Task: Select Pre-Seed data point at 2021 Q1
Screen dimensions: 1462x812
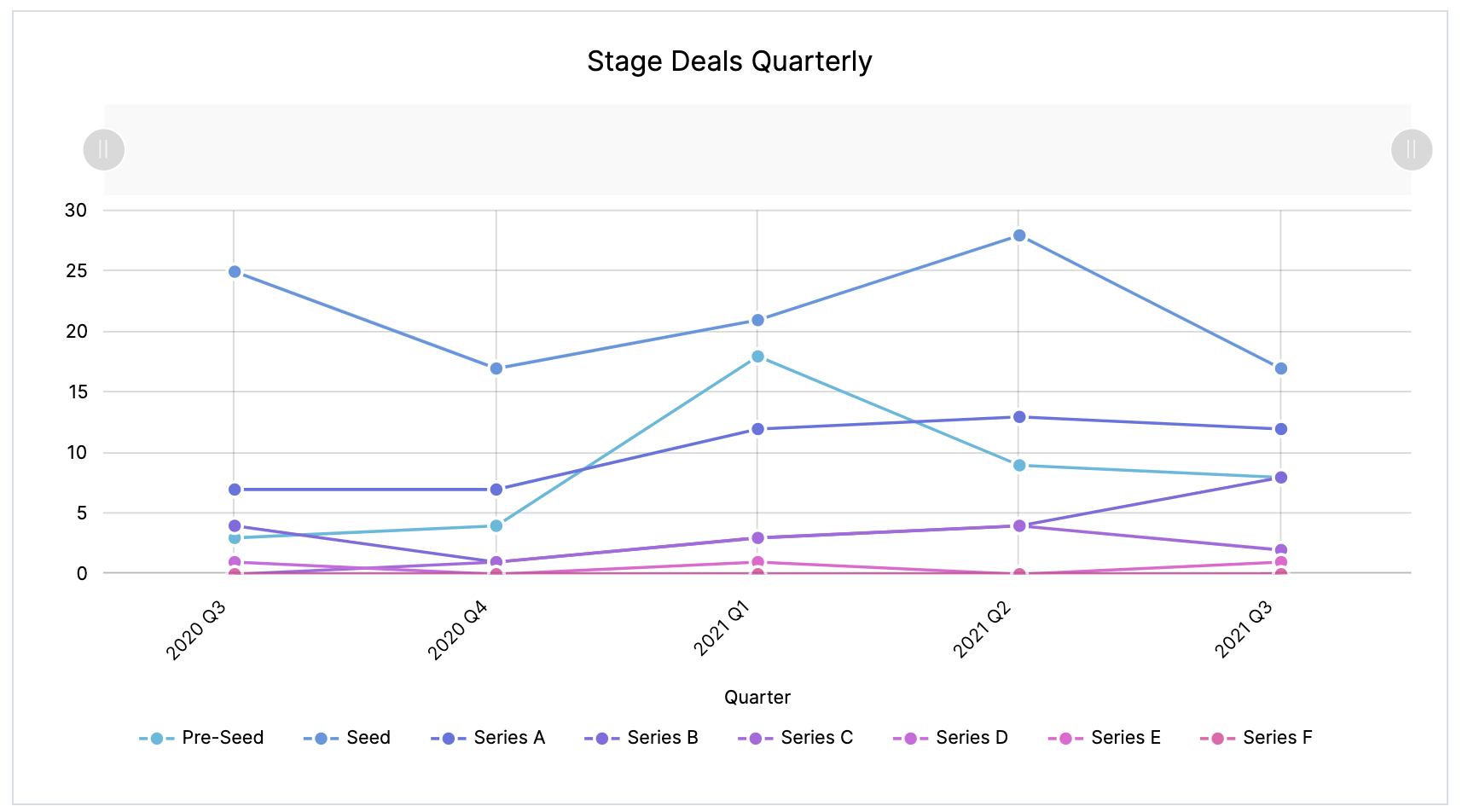Action: click(757, 357)
